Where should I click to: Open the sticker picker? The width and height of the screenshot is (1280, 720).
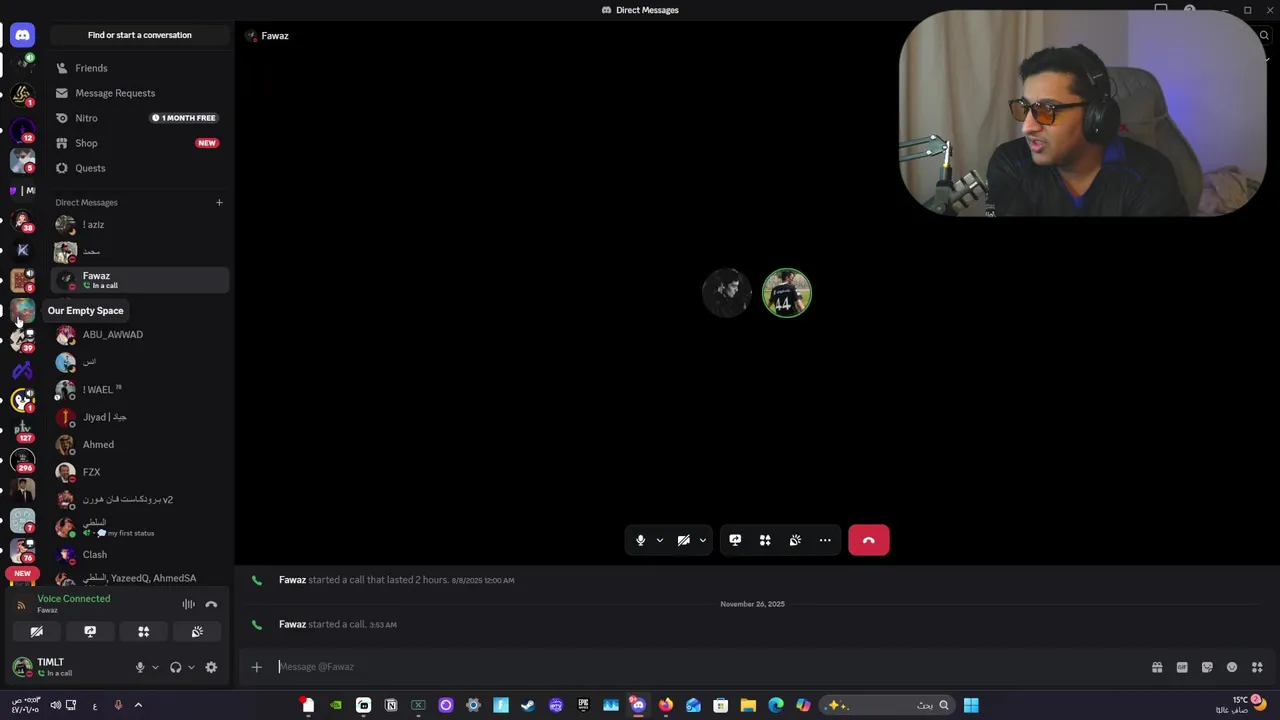[1207, 667]
